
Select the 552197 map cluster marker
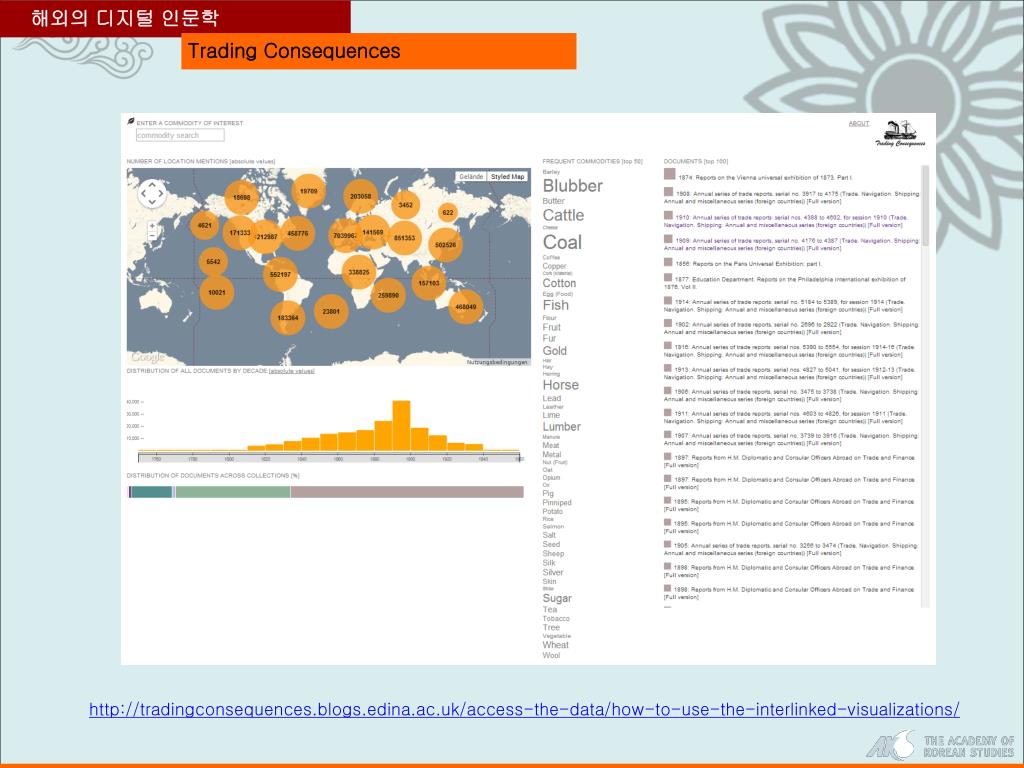tap(280, 274)
